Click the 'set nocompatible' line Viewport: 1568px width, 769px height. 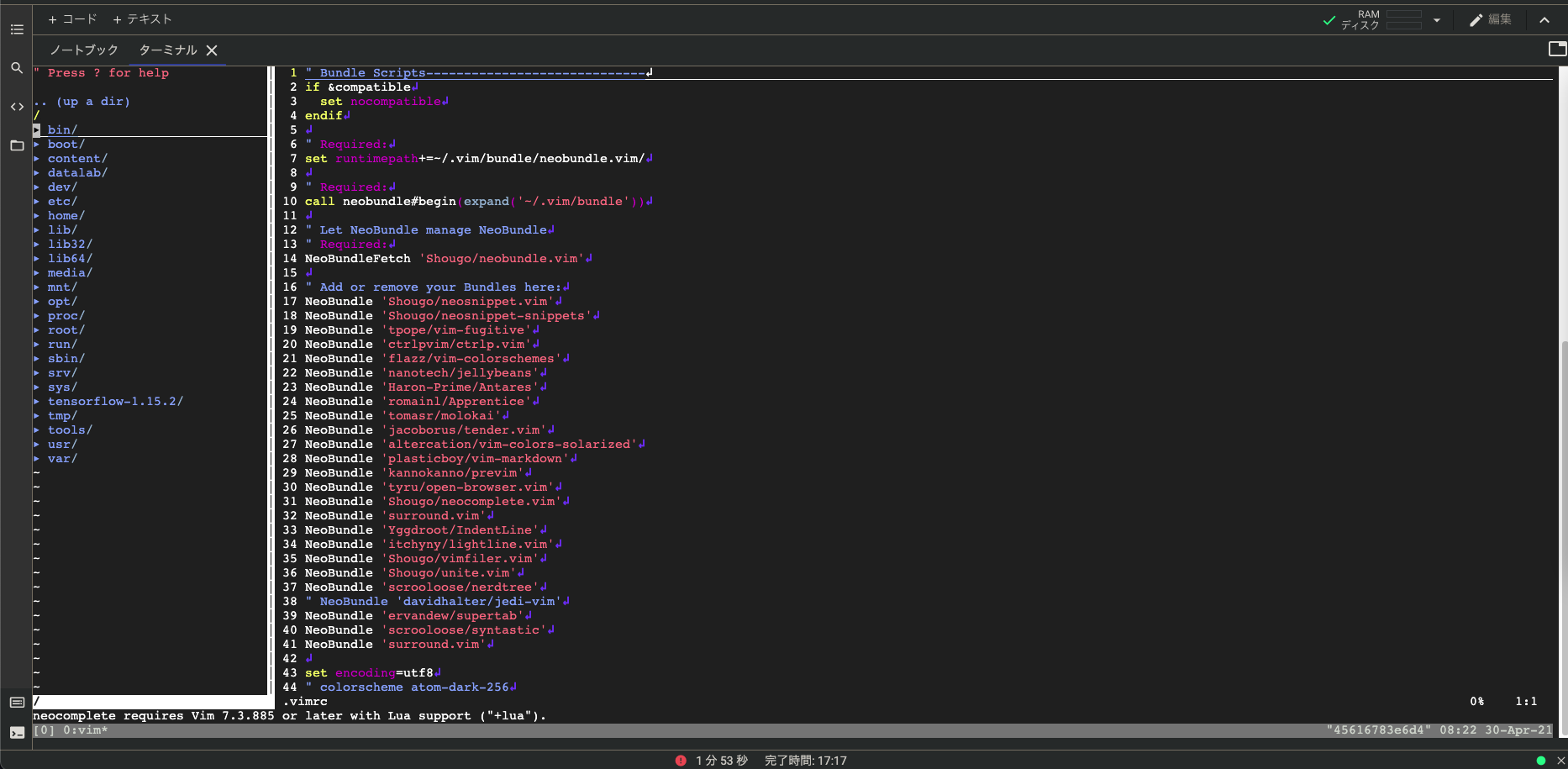coord(384,102)
